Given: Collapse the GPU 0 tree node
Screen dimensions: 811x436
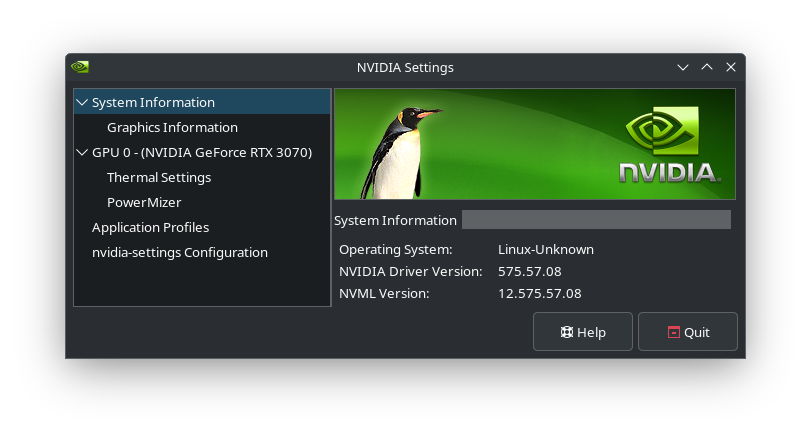Looking at the screenshot, I should (x=82, y=153).
